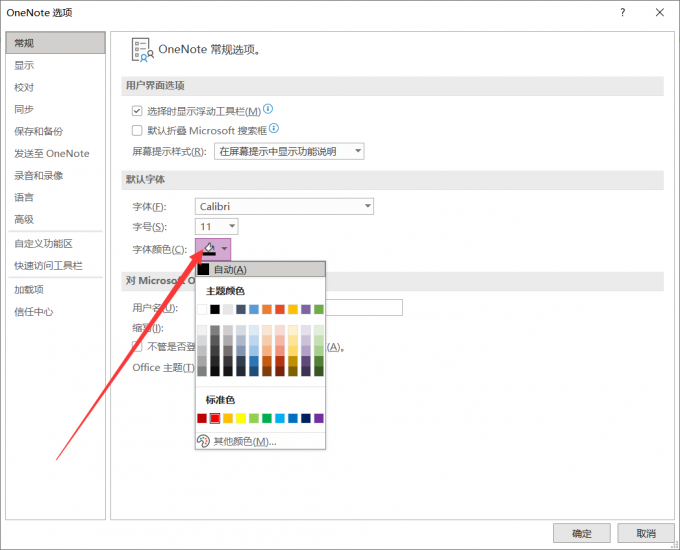Pick the purple standard color swatch
The height and width of the screenshot is (550, 680).
tap(319, 418)
